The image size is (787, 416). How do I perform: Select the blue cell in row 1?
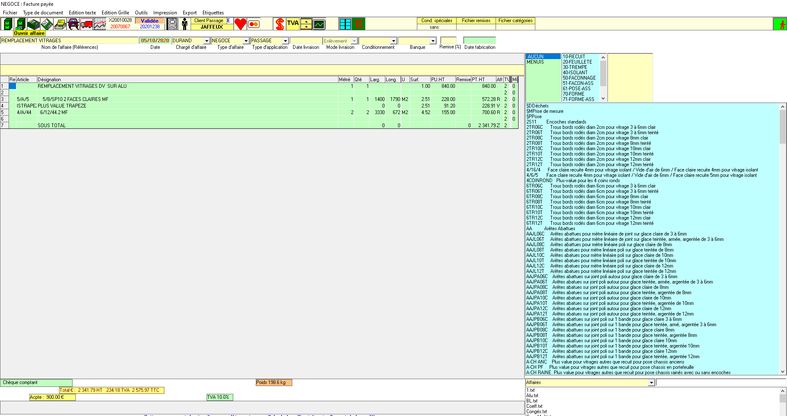click(12, 85)
